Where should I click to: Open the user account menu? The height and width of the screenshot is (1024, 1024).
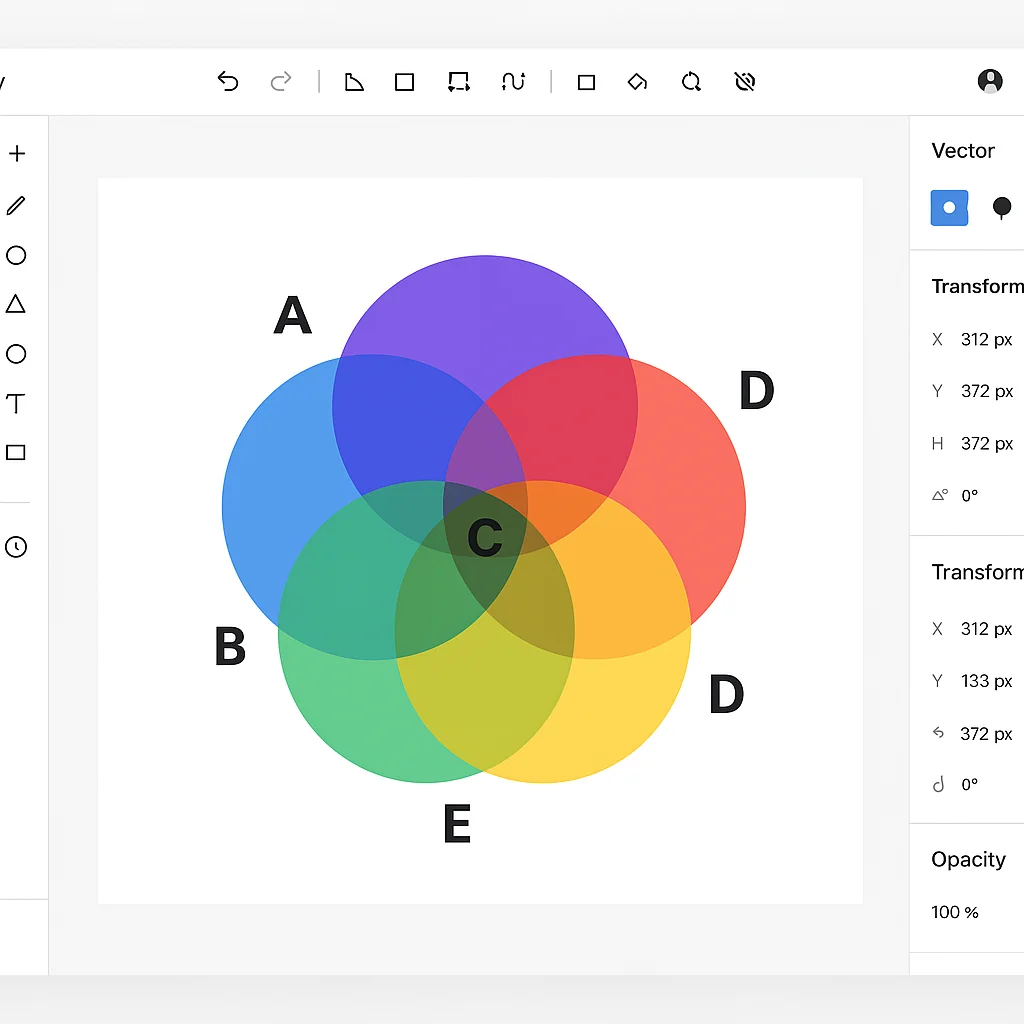pyautogui.click(x=990, y=80)
